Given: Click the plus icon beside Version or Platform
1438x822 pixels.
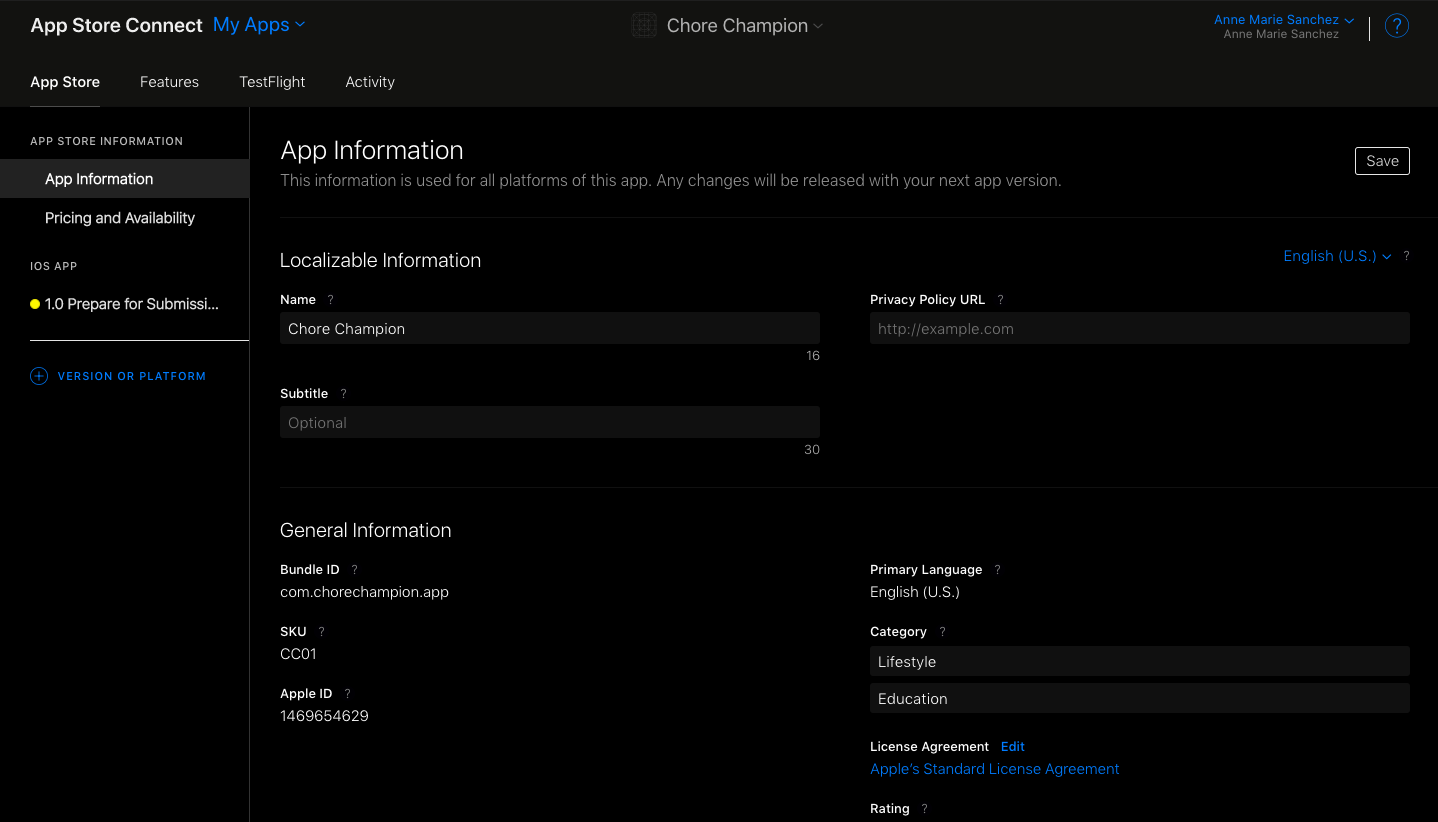Looking at the screenshot, I should [x=39, y=376].
